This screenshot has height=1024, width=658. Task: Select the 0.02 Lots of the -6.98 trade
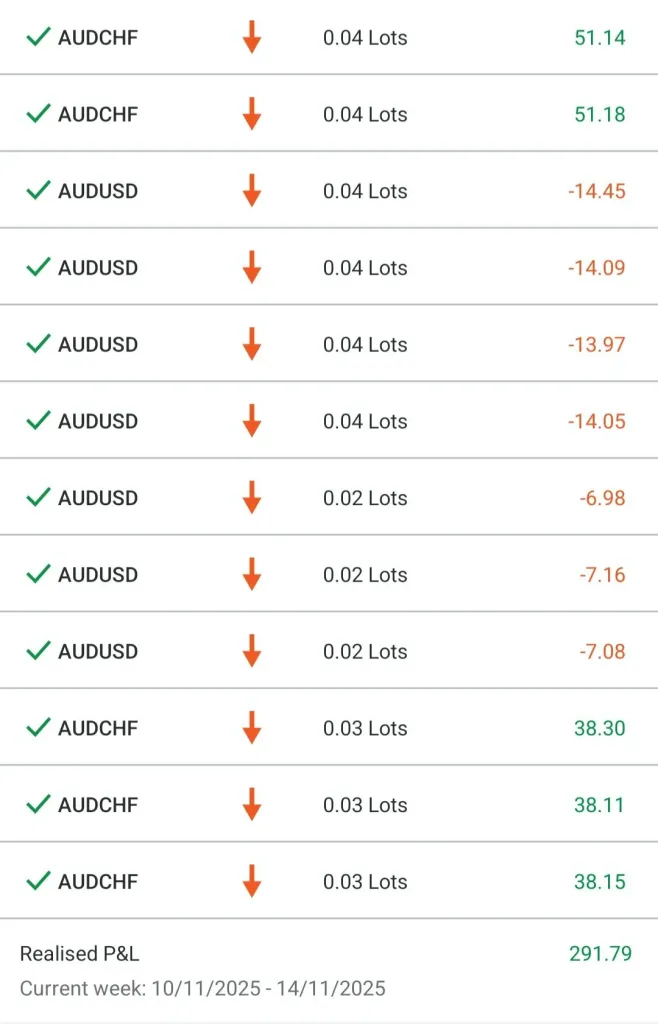(x=365, y=498)
